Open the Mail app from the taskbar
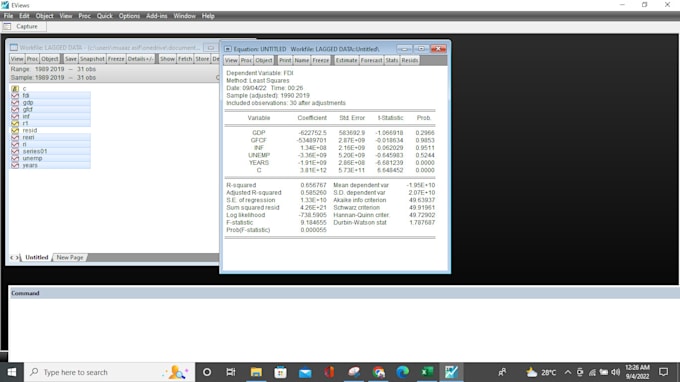The width and height of the screenshot is (680, 382). click(x=305, y=372)
